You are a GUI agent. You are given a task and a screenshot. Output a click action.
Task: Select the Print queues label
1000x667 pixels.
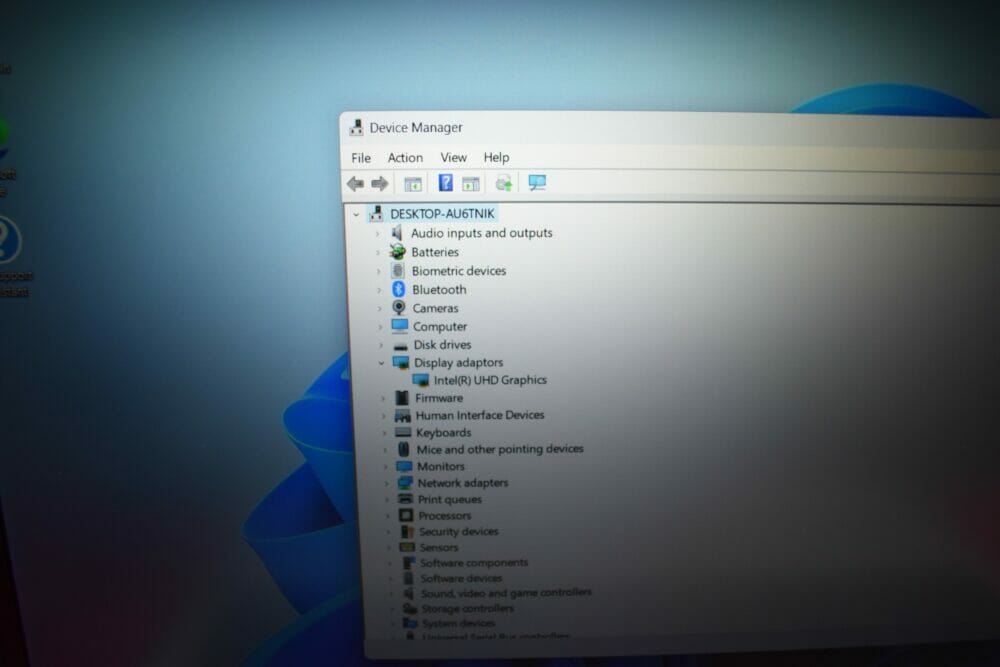(450, 499)
